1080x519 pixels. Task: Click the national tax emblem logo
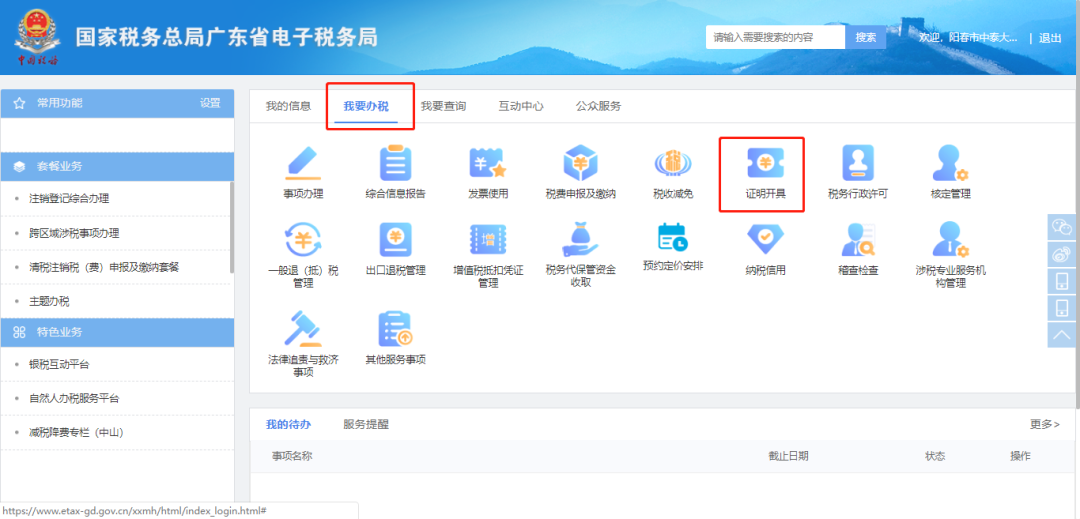click(37, 39)
